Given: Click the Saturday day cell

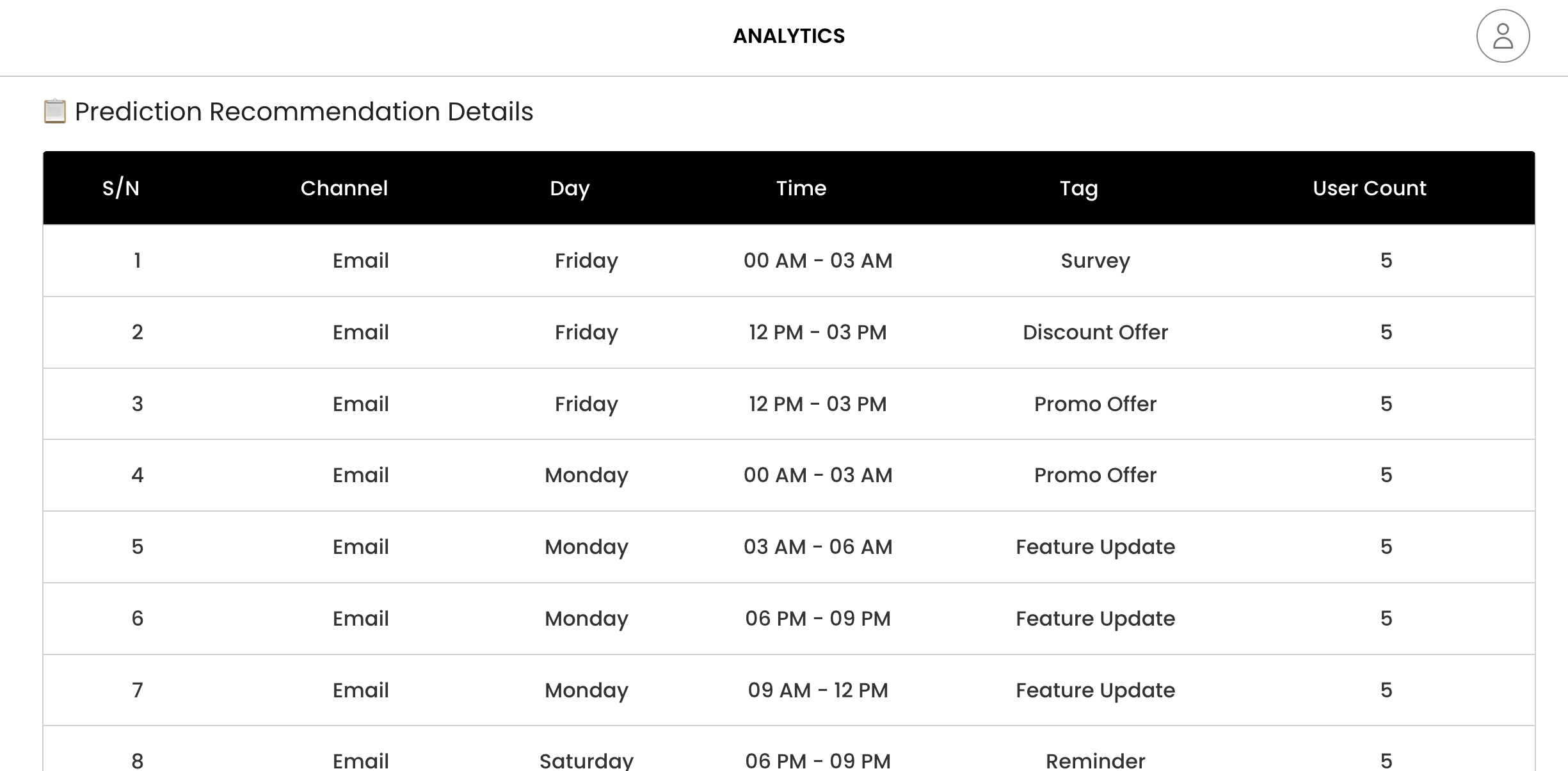Looking at the screenshot, I should tap(586, 760).
